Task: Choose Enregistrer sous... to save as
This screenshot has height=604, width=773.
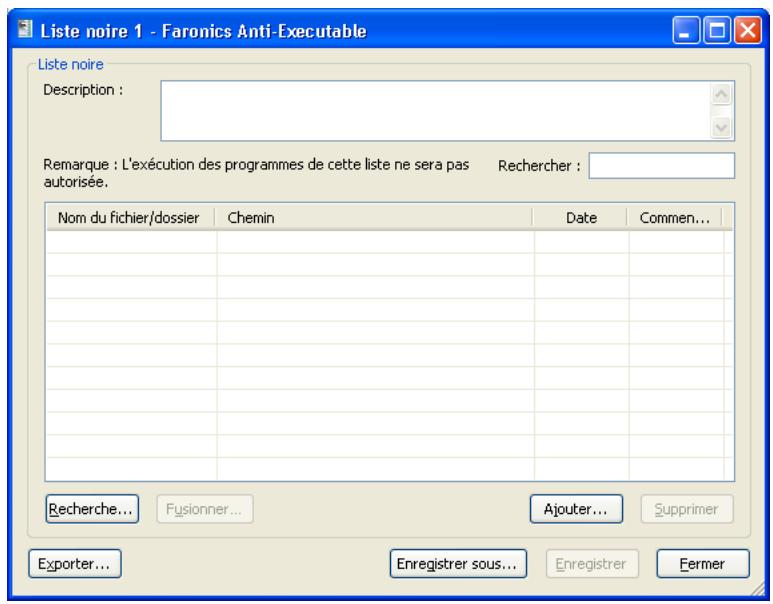Action: click(x=458, y=564)
